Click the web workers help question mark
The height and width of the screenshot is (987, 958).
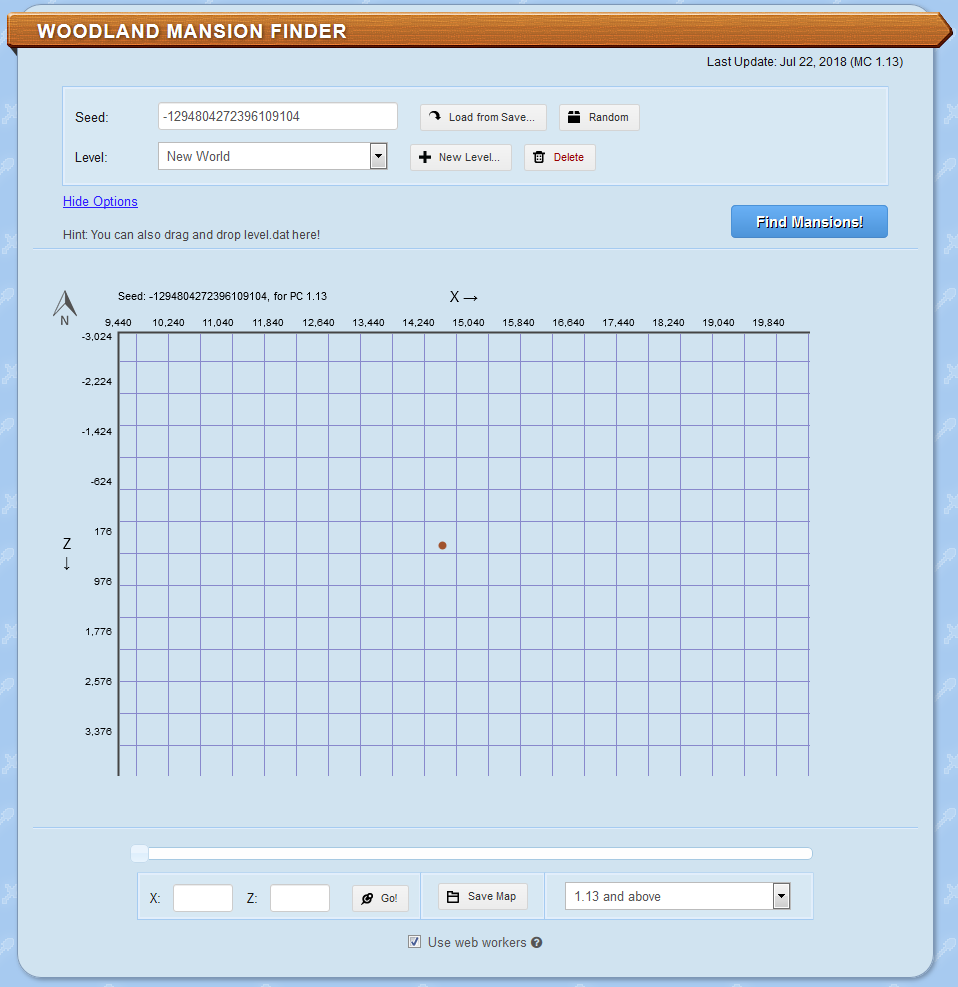point(536,942)
